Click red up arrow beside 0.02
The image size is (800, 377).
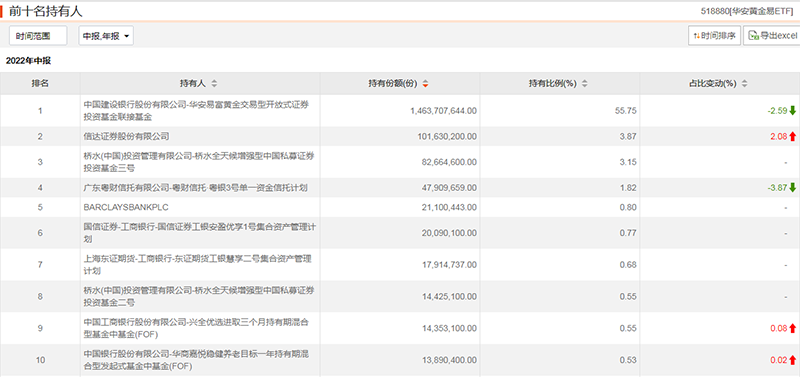click(792, 360)
